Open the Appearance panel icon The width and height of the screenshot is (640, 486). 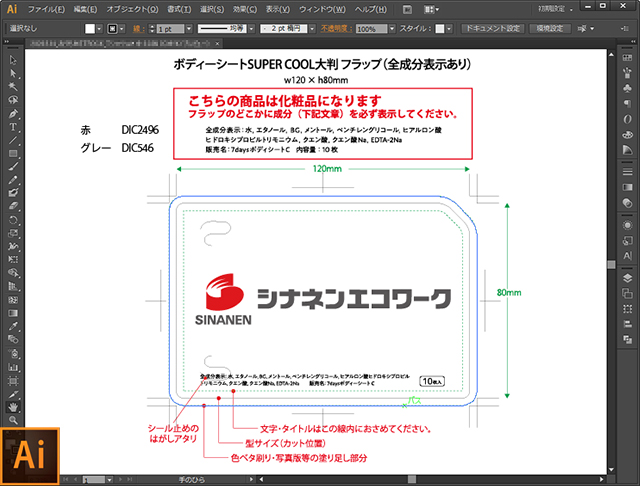click(x=627, y=225)
